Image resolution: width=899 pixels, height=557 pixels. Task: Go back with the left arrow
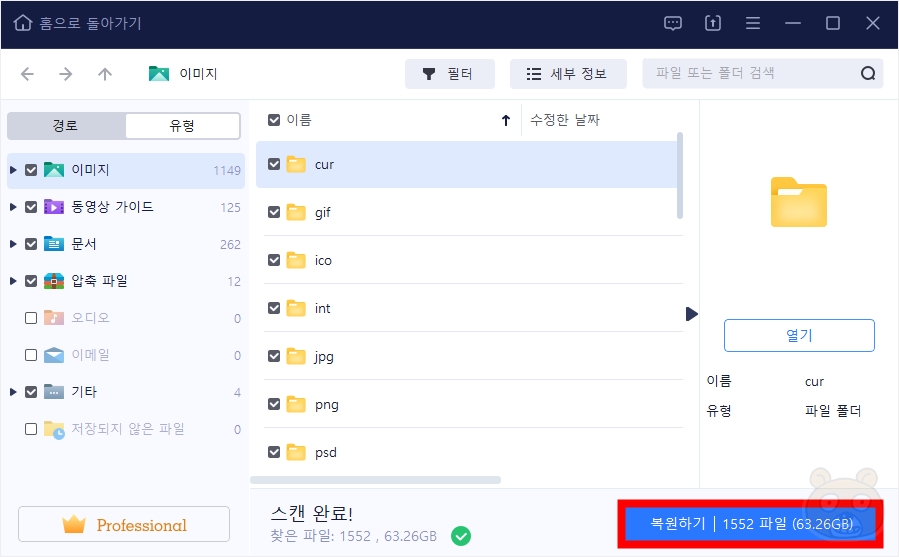click(x=27, y=73)
